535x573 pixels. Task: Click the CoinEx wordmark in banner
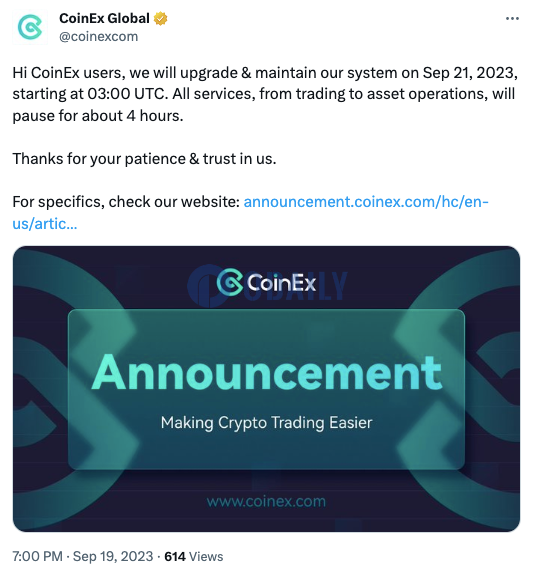pos(281,283)
